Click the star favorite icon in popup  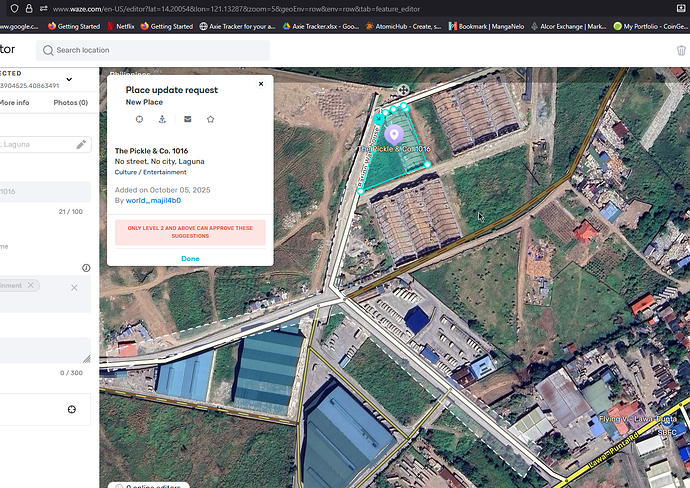(x=210, y=119)
